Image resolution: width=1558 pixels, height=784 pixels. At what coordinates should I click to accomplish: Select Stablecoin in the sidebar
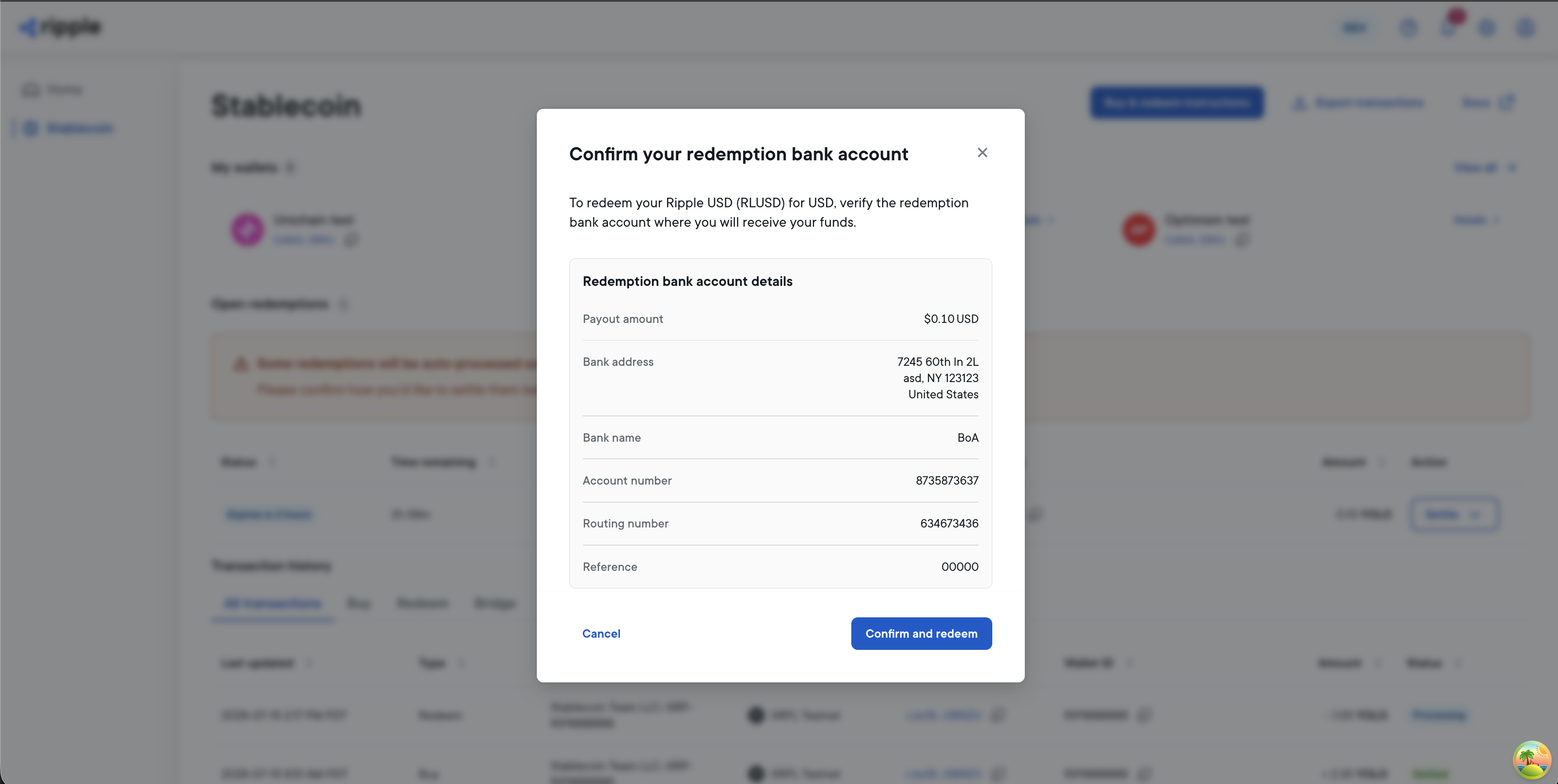pyautogui.click(x=68, y=128)
